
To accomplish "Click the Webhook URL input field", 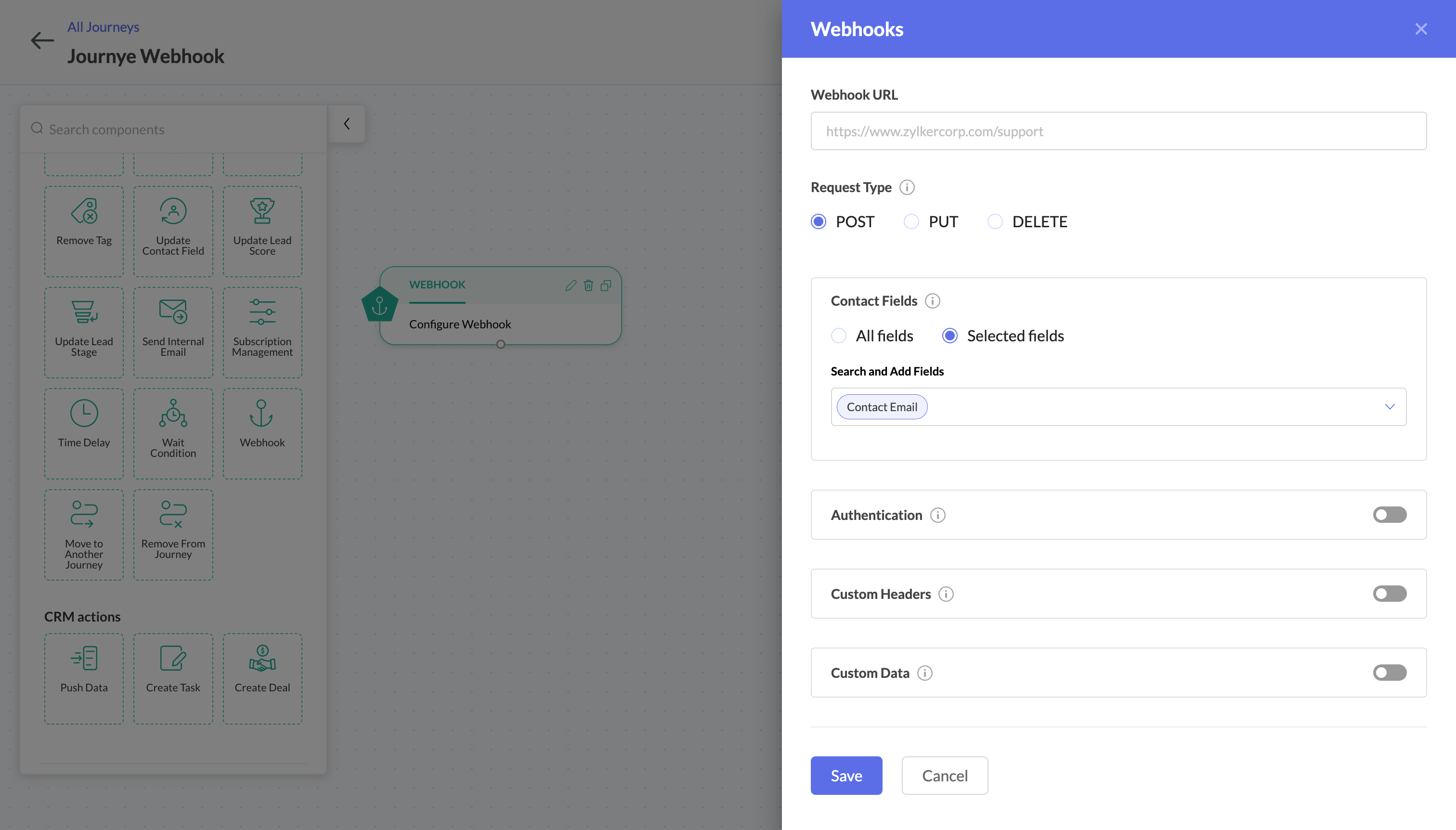I will pyautogui.click(x=1118, y=131).
